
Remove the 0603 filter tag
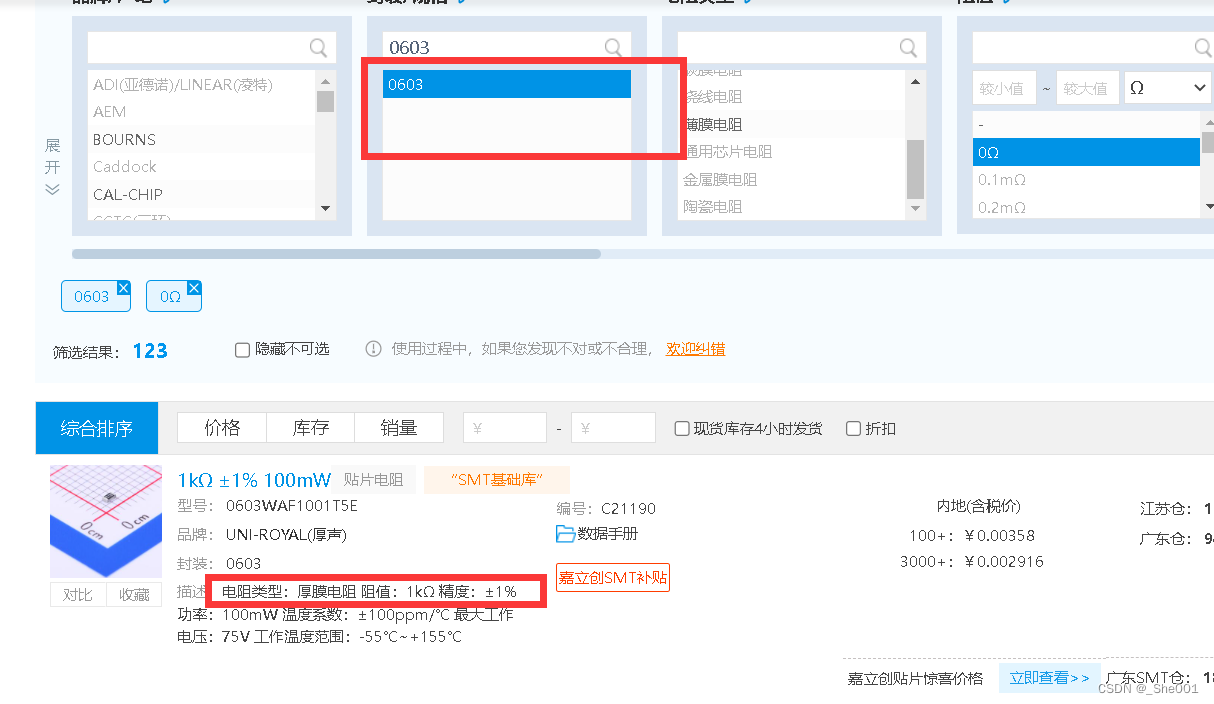coord(123,288)
